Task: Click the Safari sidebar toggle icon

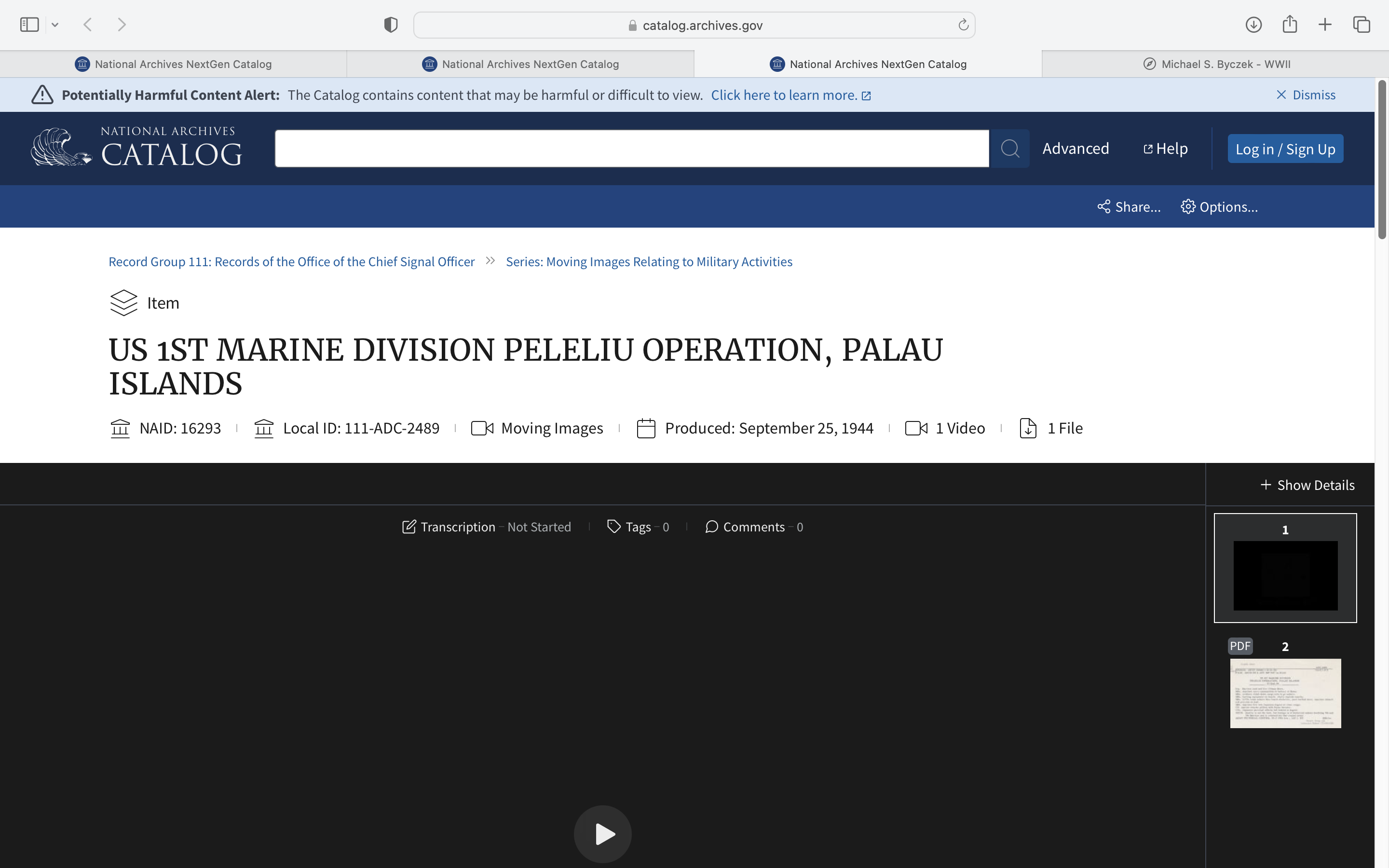Action: [29, 25]
